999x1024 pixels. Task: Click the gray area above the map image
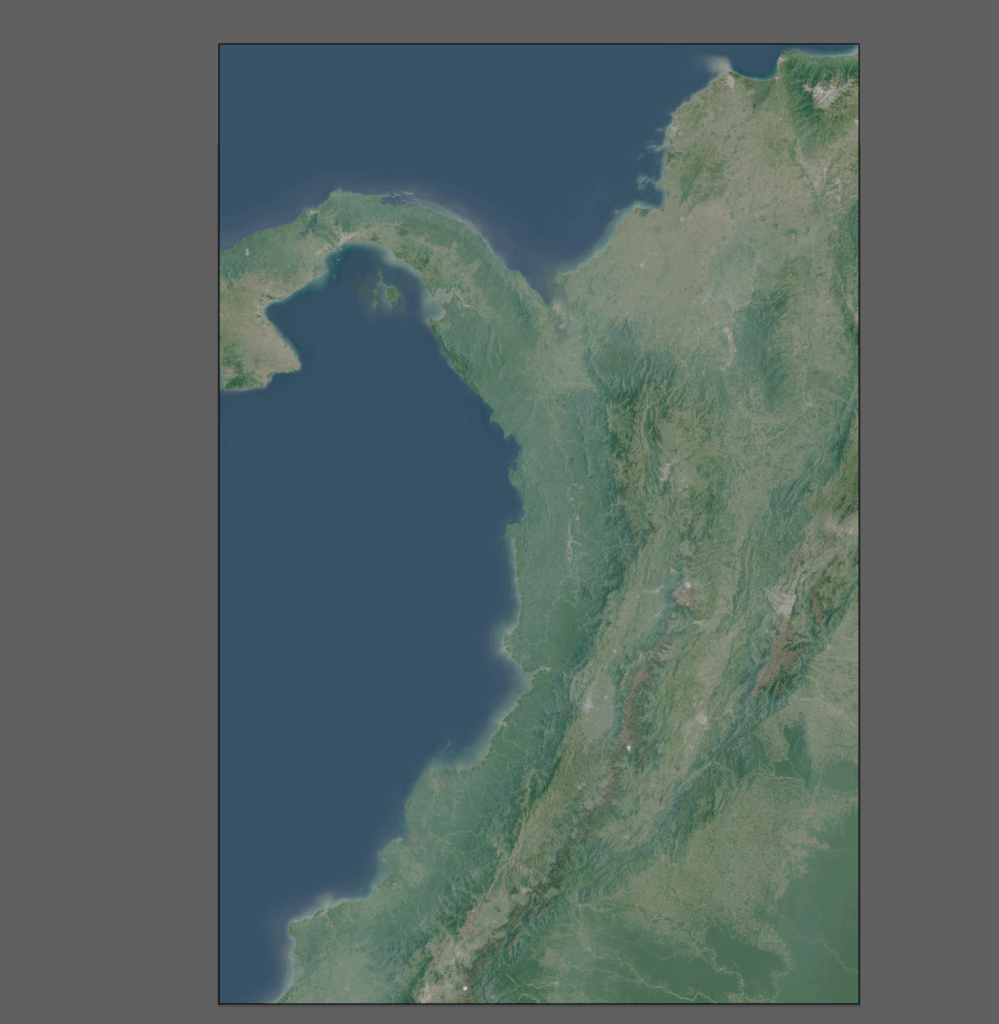(x=540, y=20)
